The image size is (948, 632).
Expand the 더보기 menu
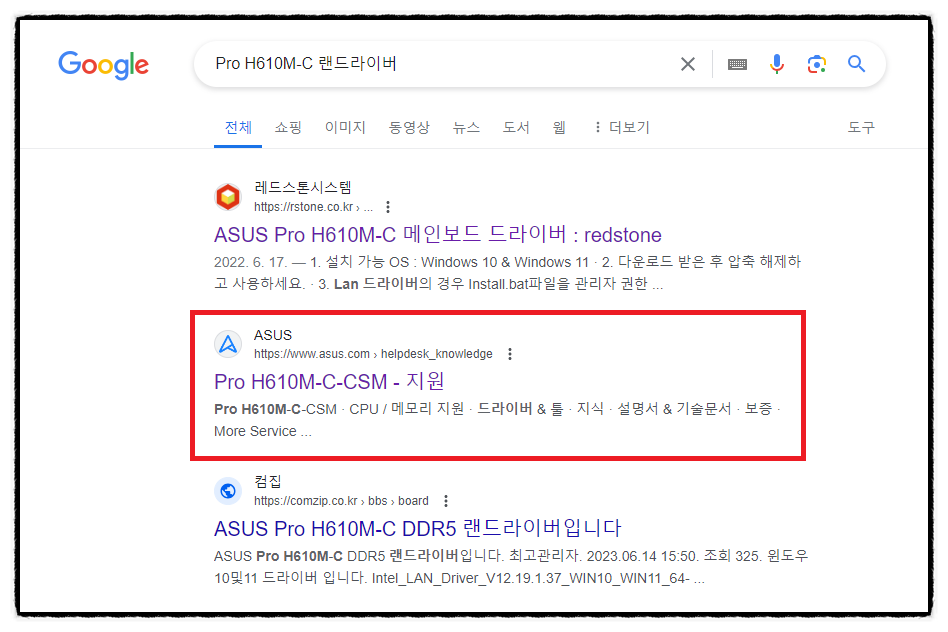point(622,128)
